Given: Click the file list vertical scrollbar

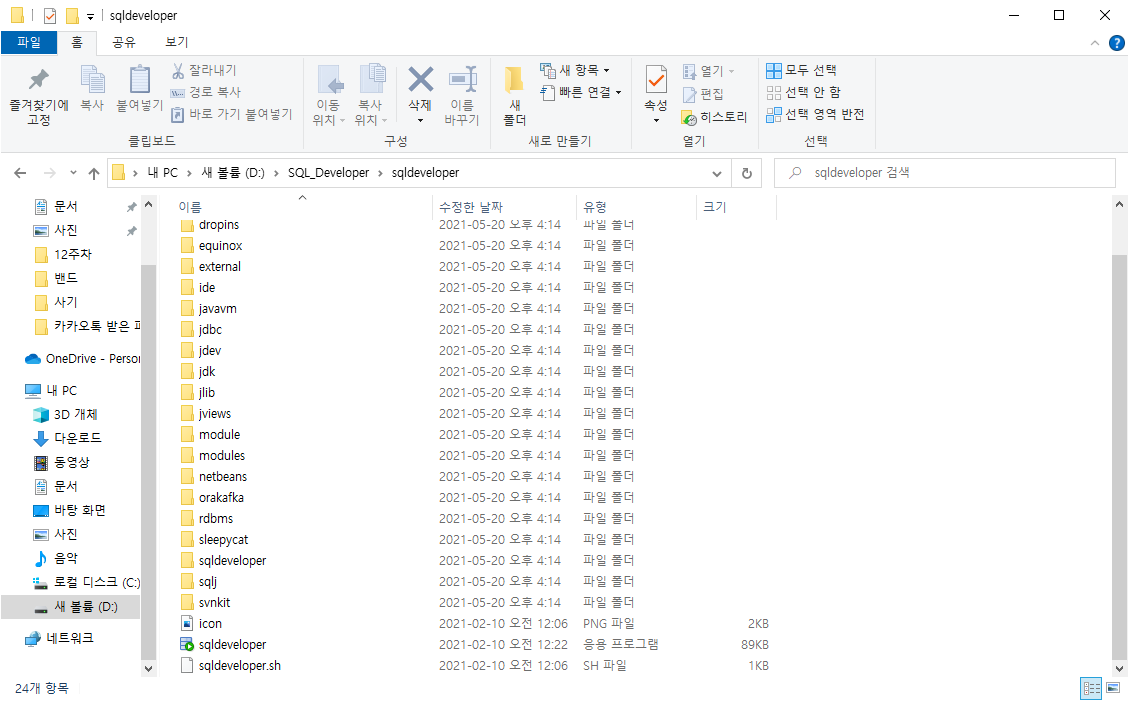Looking at the screenshot, I should [x=1120, y=456].
